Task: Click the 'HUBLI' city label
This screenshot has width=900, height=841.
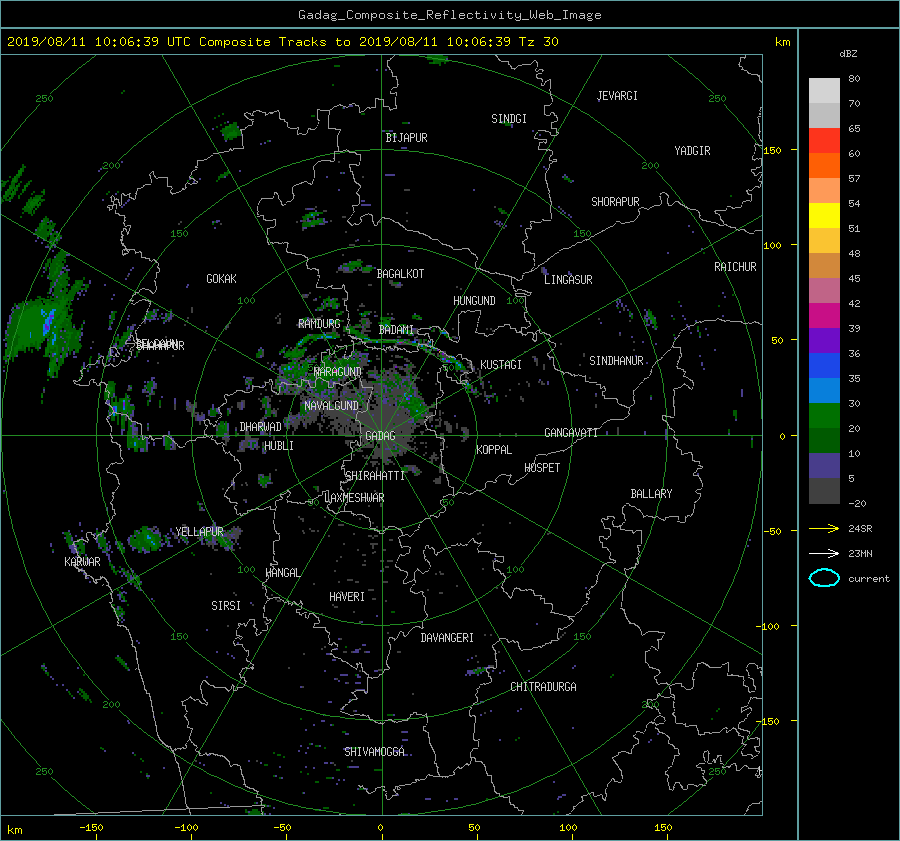Action: [x=279, y=445]
